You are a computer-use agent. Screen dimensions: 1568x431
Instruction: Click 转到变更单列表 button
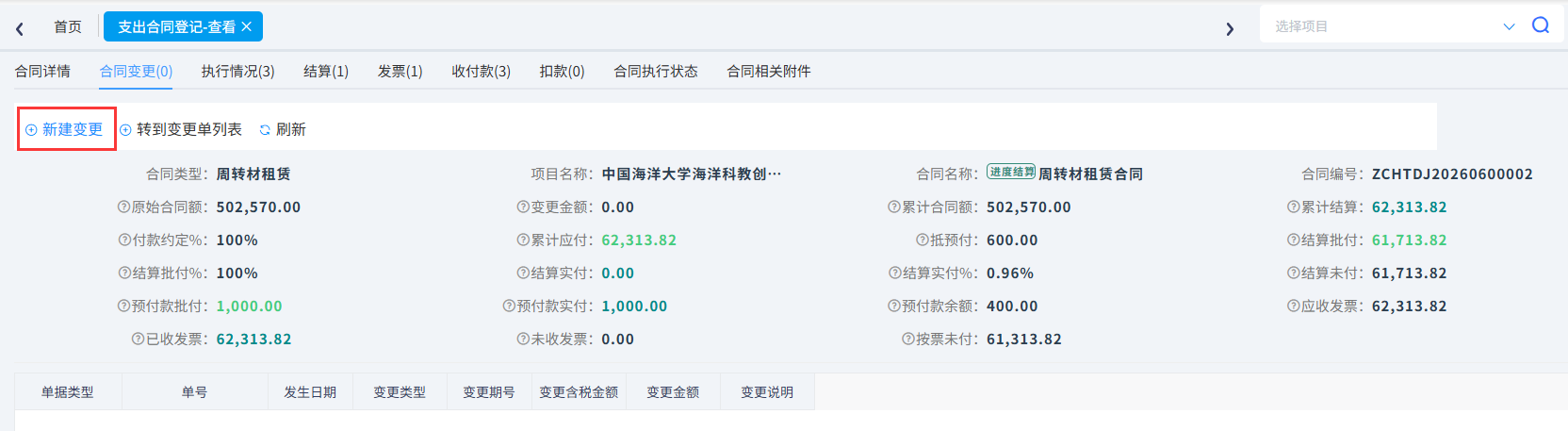[181, 129]
